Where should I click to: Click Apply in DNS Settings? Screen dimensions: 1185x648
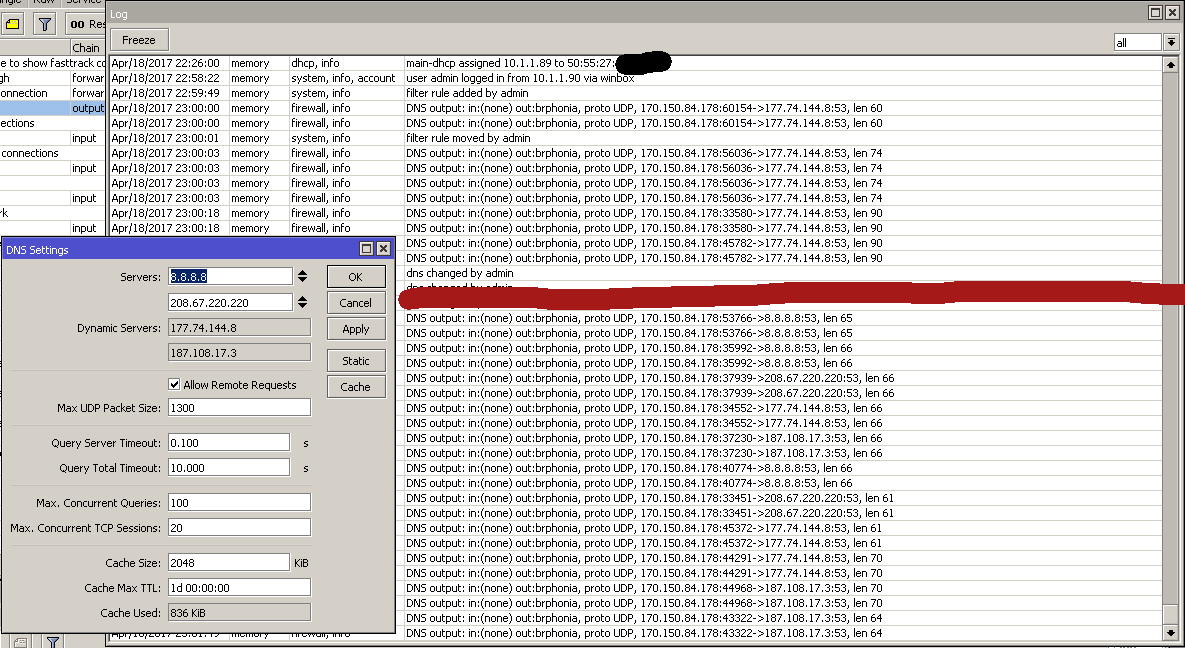pos(356,329)
